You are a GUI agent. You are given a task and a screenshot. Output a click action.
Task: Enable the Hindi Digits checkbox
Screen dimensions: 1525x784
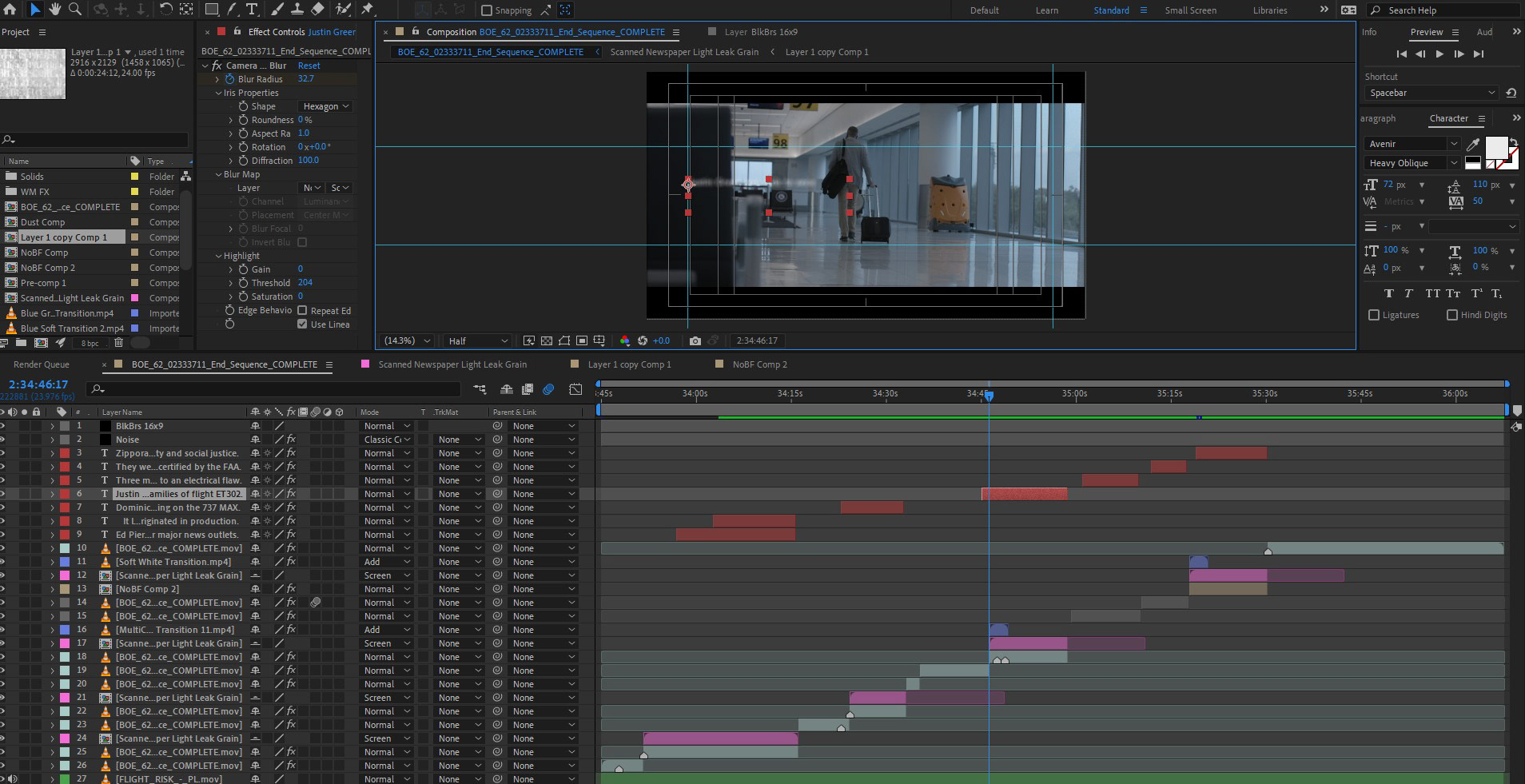(x=1452, y=315)
